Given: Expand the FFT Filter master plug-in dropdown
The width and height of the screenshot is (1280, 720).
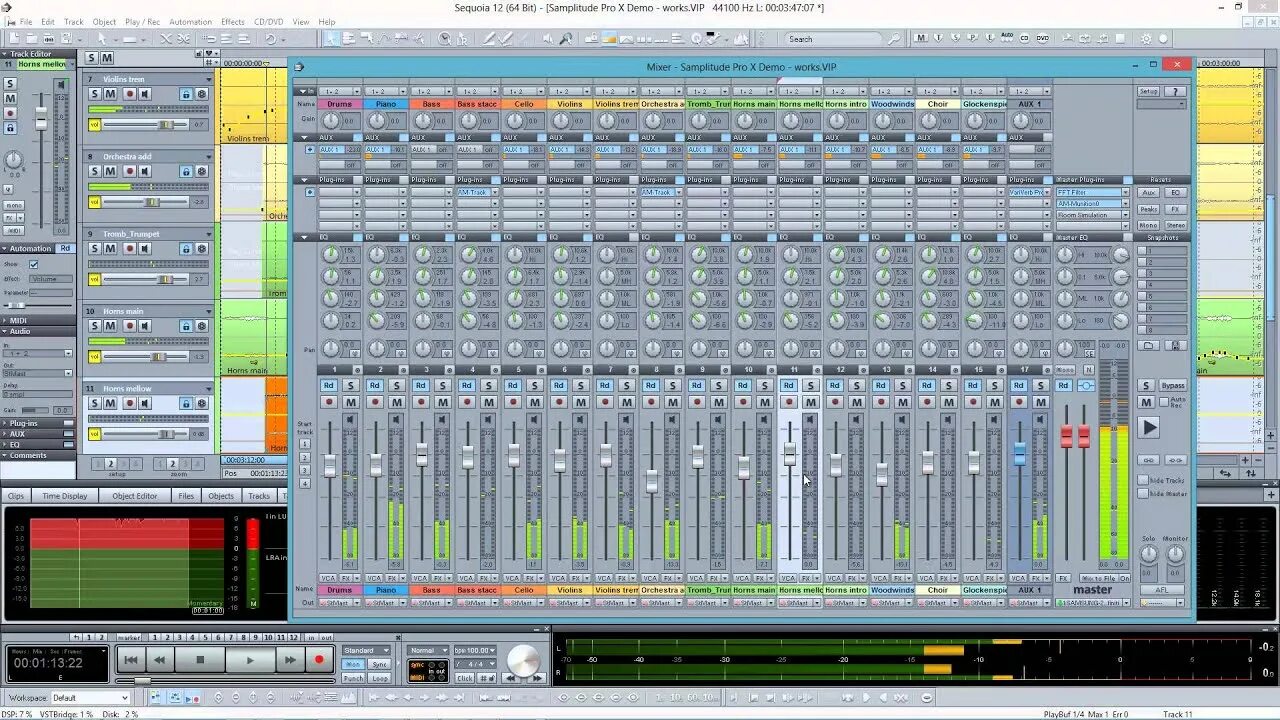Looking at the screenshot, I should coord(1125,192).
